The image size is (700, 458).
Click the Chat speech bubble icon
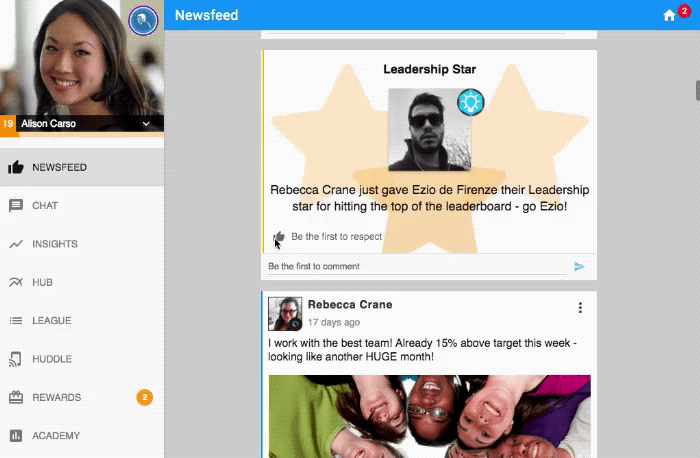(x=16, y=206)
